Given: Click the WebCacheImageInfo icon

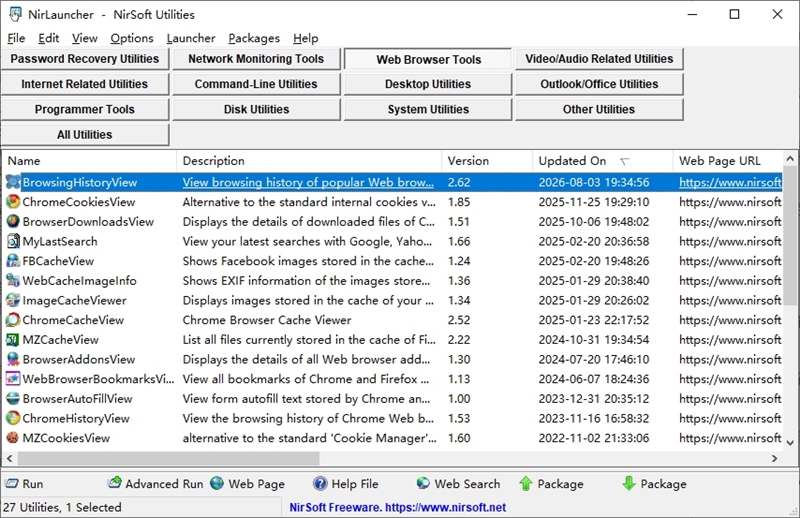Looking at the screenshot, I should [13, 281].
